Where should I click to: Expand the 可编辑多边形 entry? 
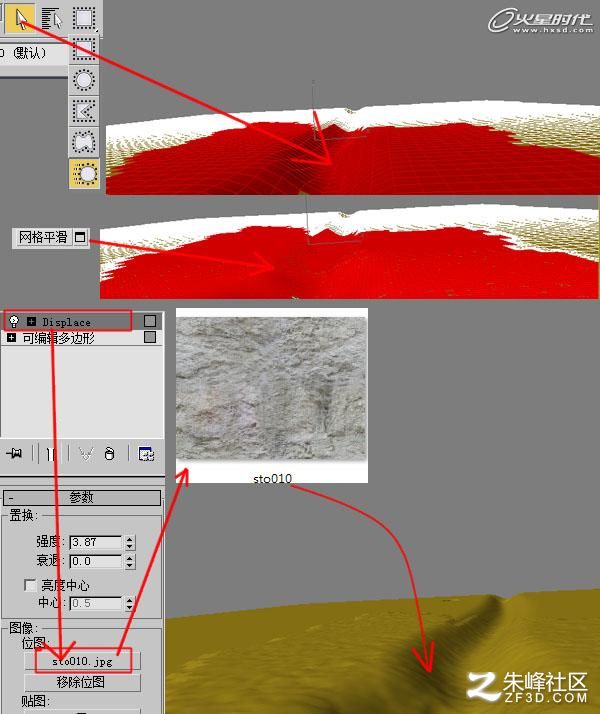click(11, 338)
